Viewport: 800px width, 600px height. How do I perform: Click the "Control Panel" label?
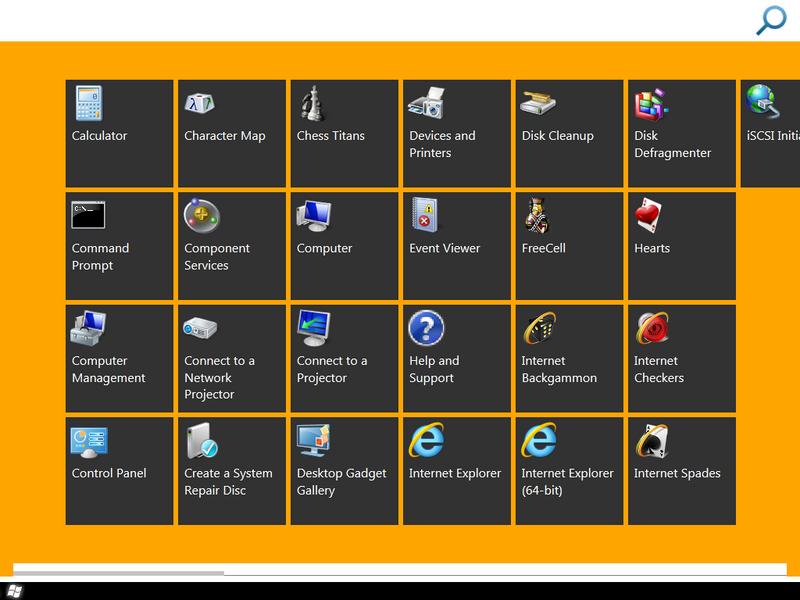pyautogui.click(x=109, y=473)
